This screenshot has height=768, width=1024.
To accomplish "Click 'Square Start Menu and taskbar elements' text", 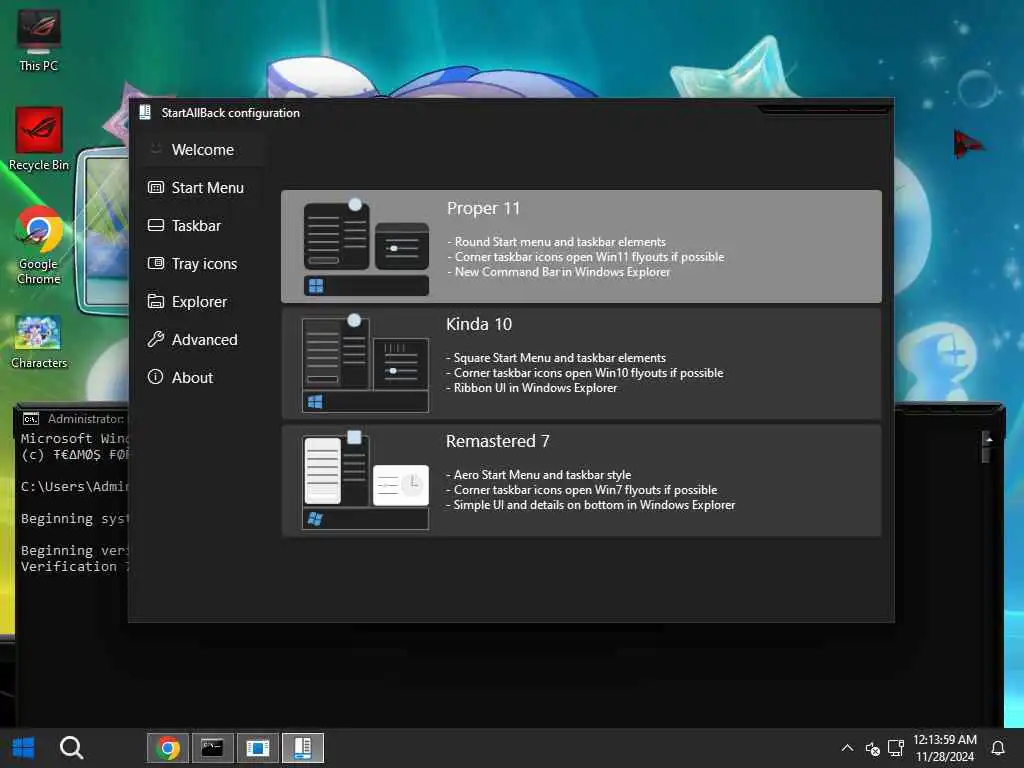I will [560, 358].
